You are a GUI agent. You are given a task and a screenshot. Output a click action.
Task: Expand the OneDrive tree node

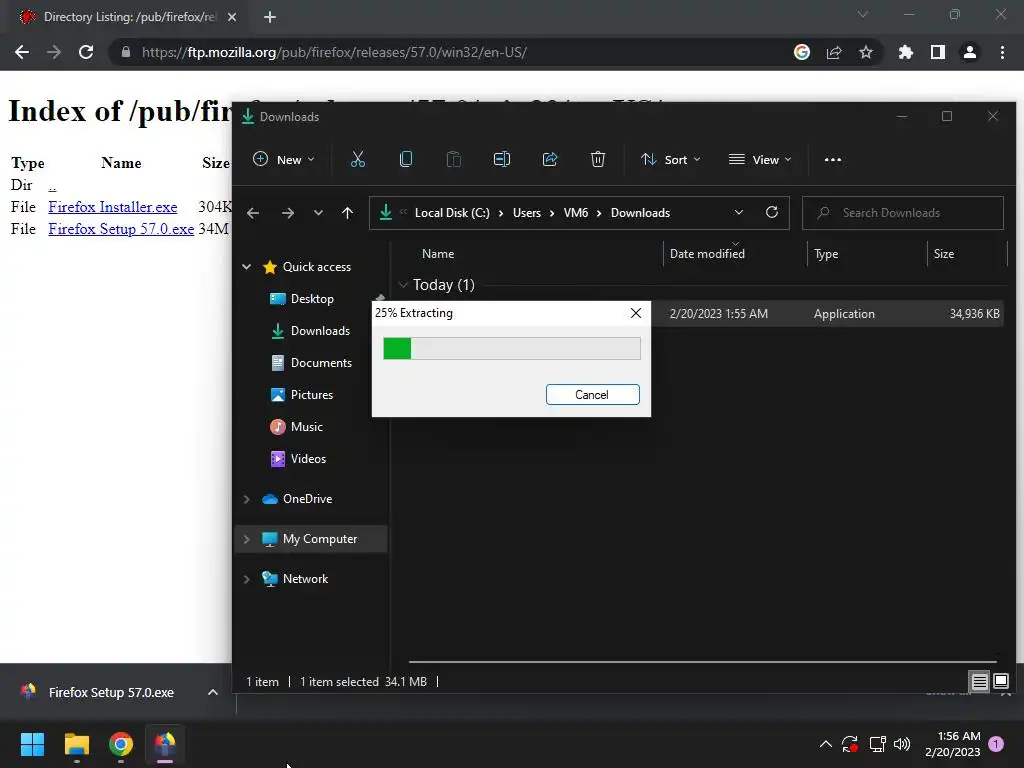coord(247,499)
